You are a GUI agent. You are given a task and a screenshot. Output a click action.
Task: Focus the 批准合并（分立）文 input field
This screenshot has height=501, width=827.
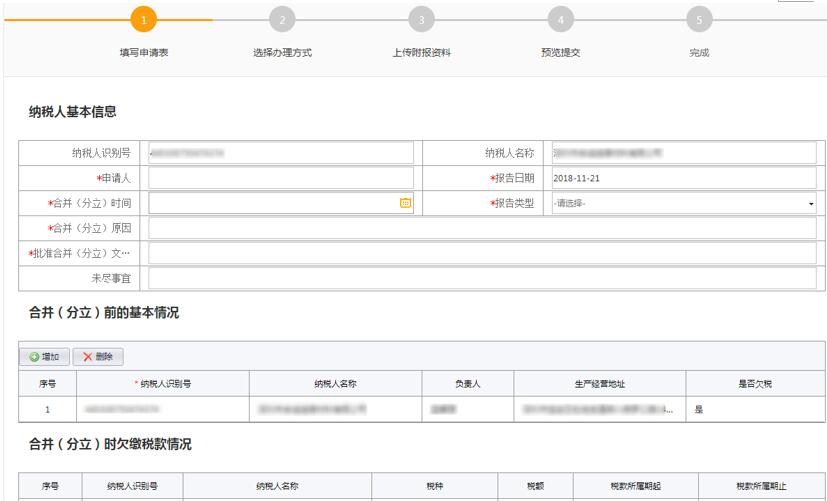click(x=482, y=253)
